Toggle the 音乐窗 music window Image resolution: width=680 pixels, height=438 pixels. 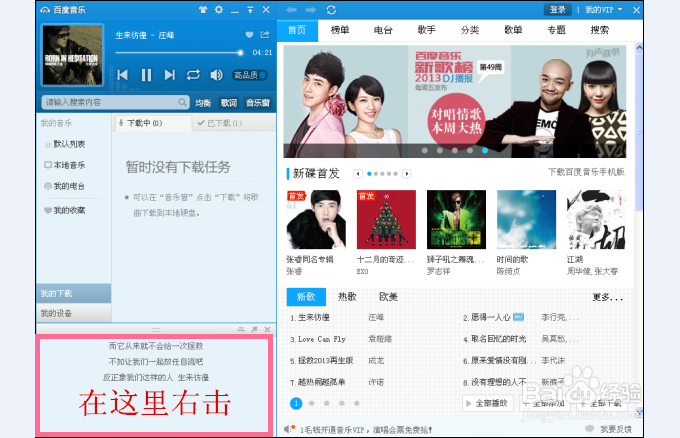258,103
